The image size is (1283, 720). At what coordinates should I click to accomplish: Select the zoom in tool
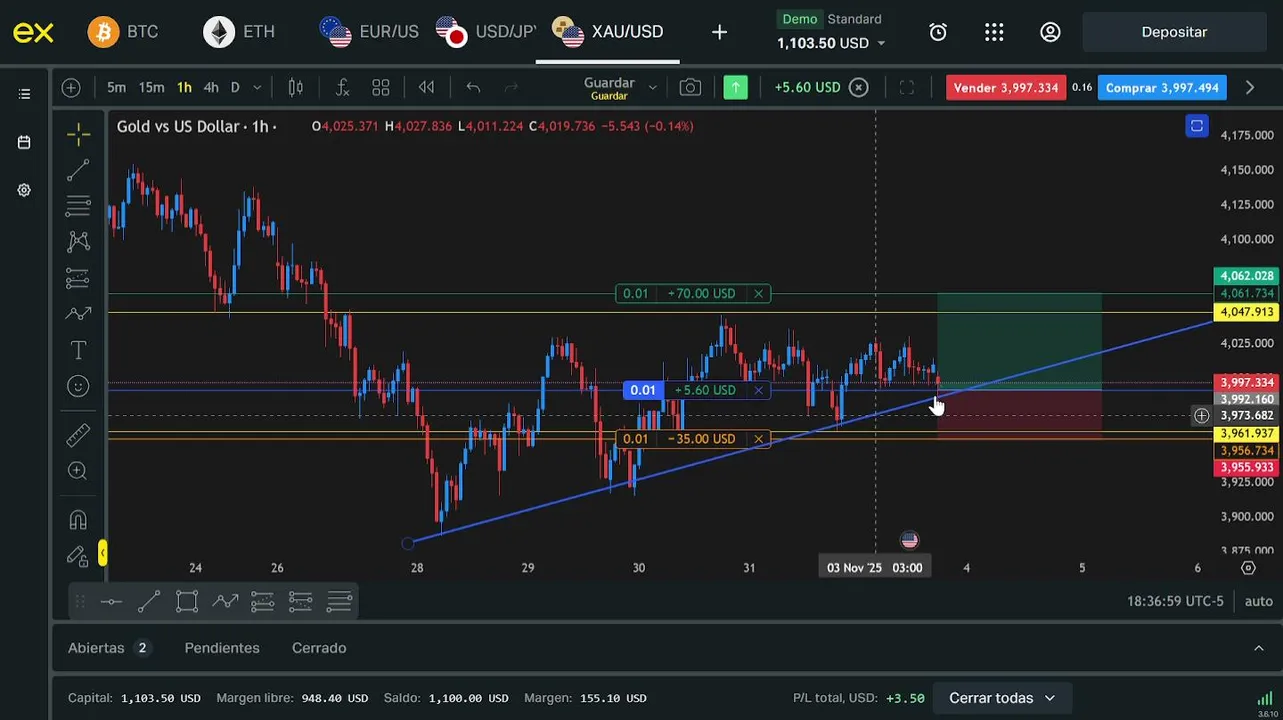[x=78, y=471]
